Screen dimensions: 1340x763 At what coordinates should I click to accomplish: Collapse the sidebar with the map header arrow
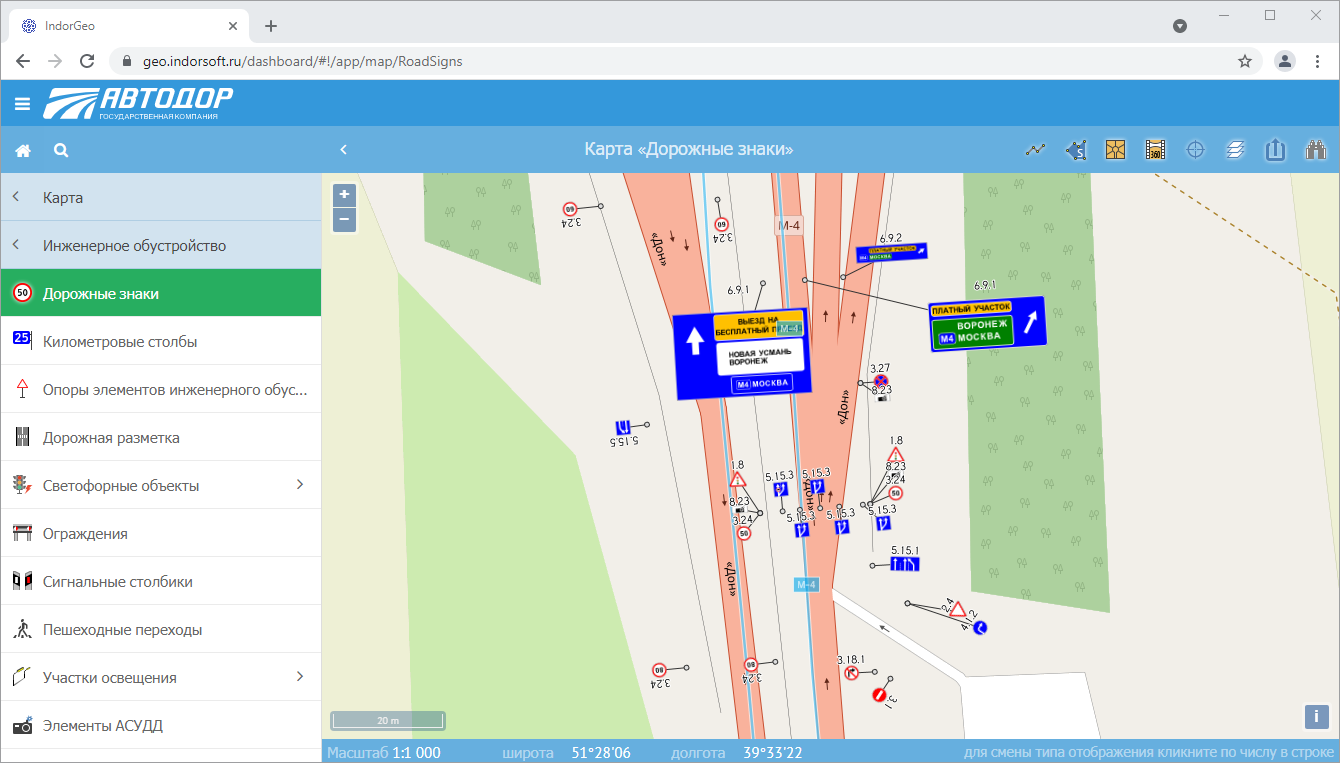343,150
